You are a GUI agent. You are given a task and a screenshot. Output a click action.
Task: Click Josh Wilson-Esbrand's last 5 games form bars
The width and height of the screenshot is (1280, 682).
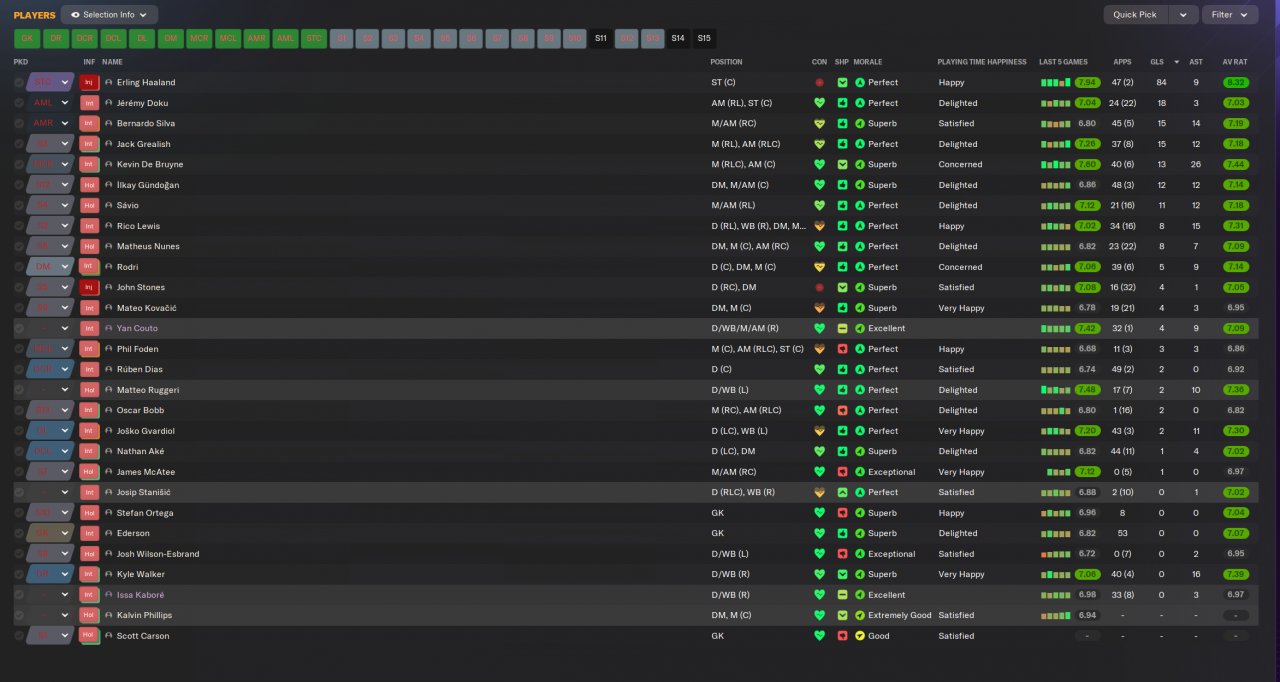click(x=1055, y=554)
